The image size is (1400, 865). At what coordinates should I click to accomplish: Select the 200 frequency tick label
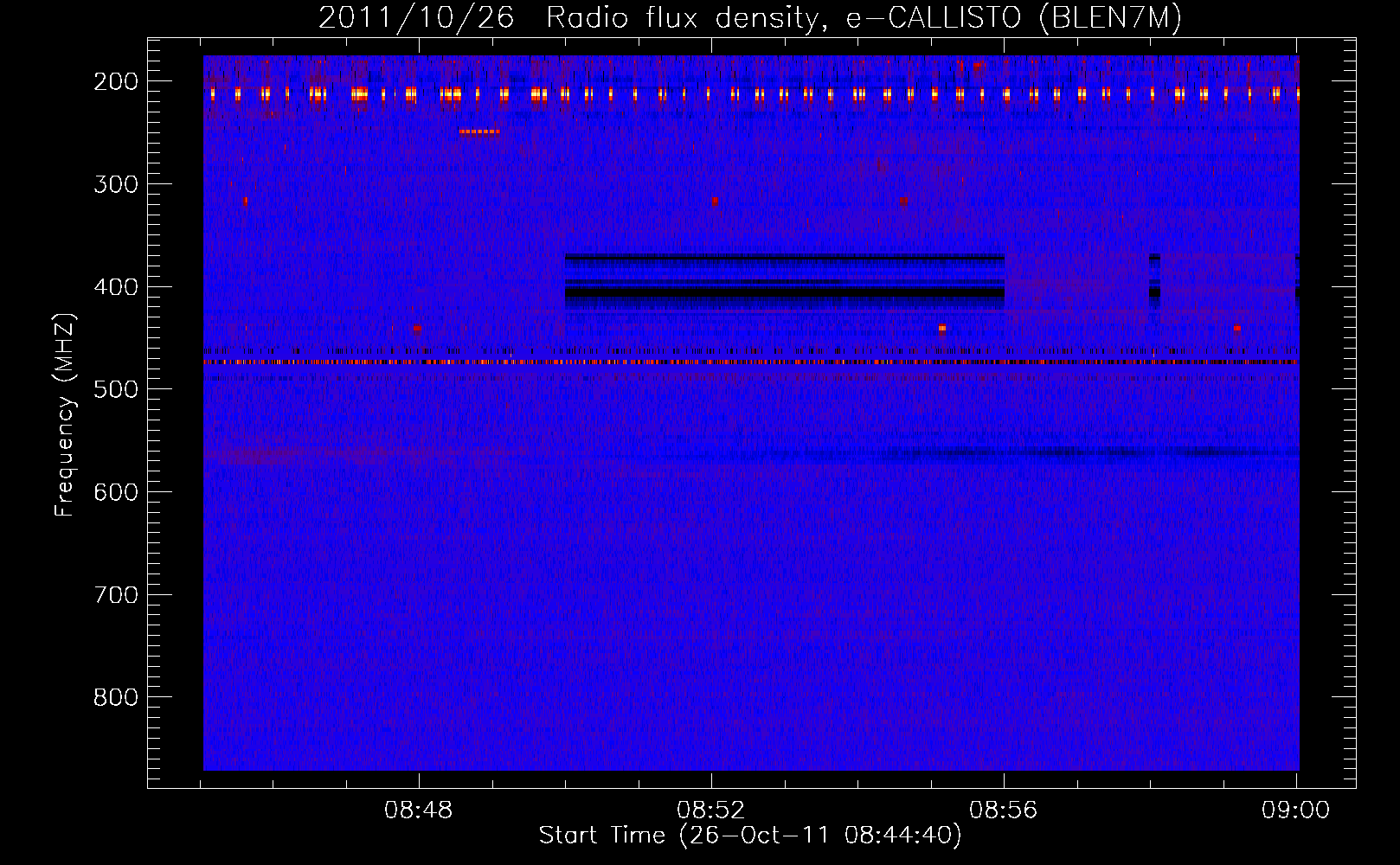pyautogui.click(x=116, y=81)
